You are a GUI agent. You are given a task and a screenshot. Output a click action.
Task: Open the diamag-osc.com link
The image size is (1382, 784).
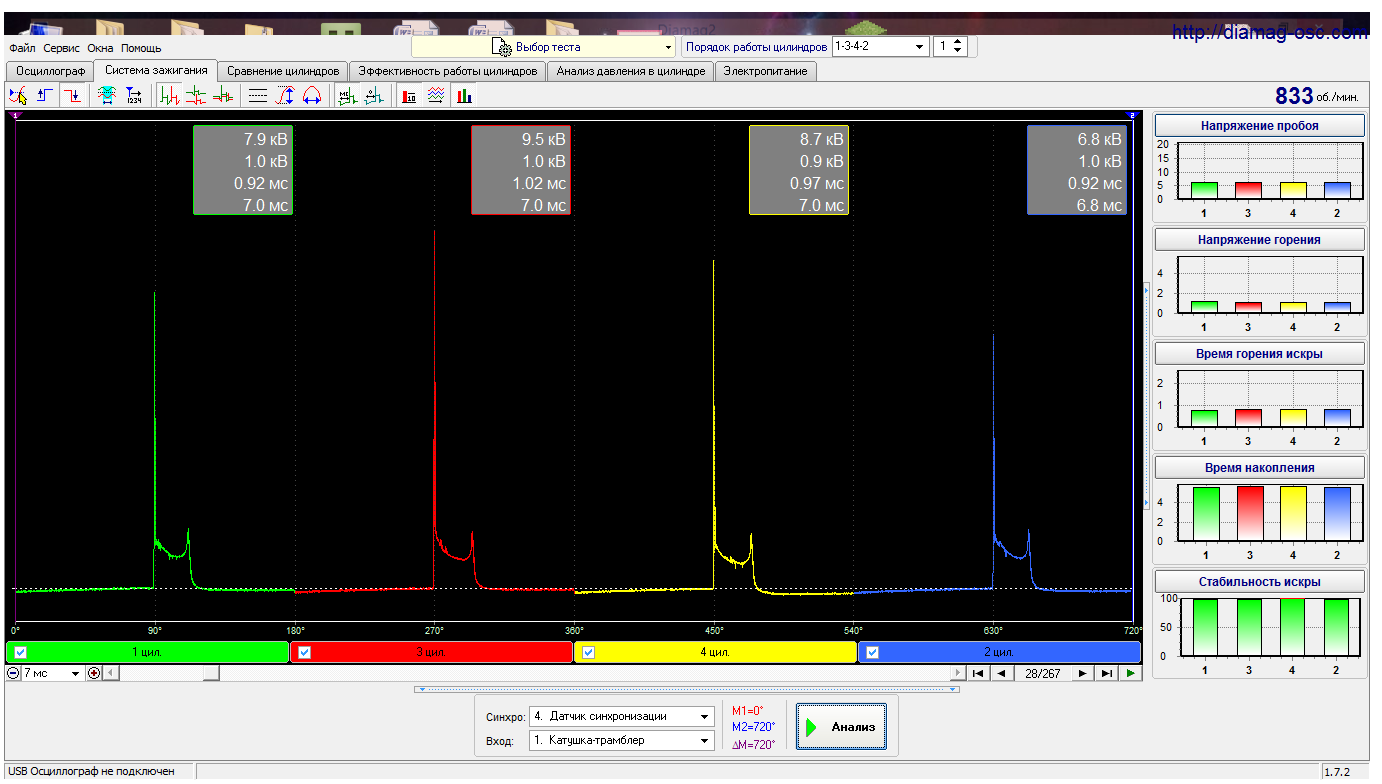pos(1270,33)
